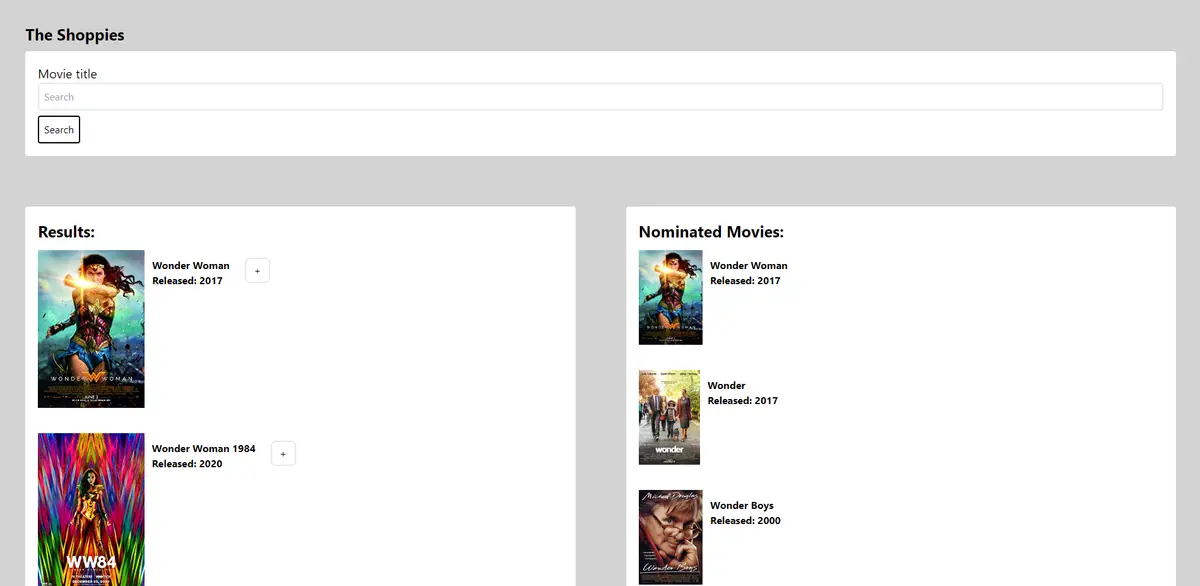The width and height of the screenshot is (1200, 586).
Task: Click the "Nominated Movies:" heading
Action: click(711, 232)
